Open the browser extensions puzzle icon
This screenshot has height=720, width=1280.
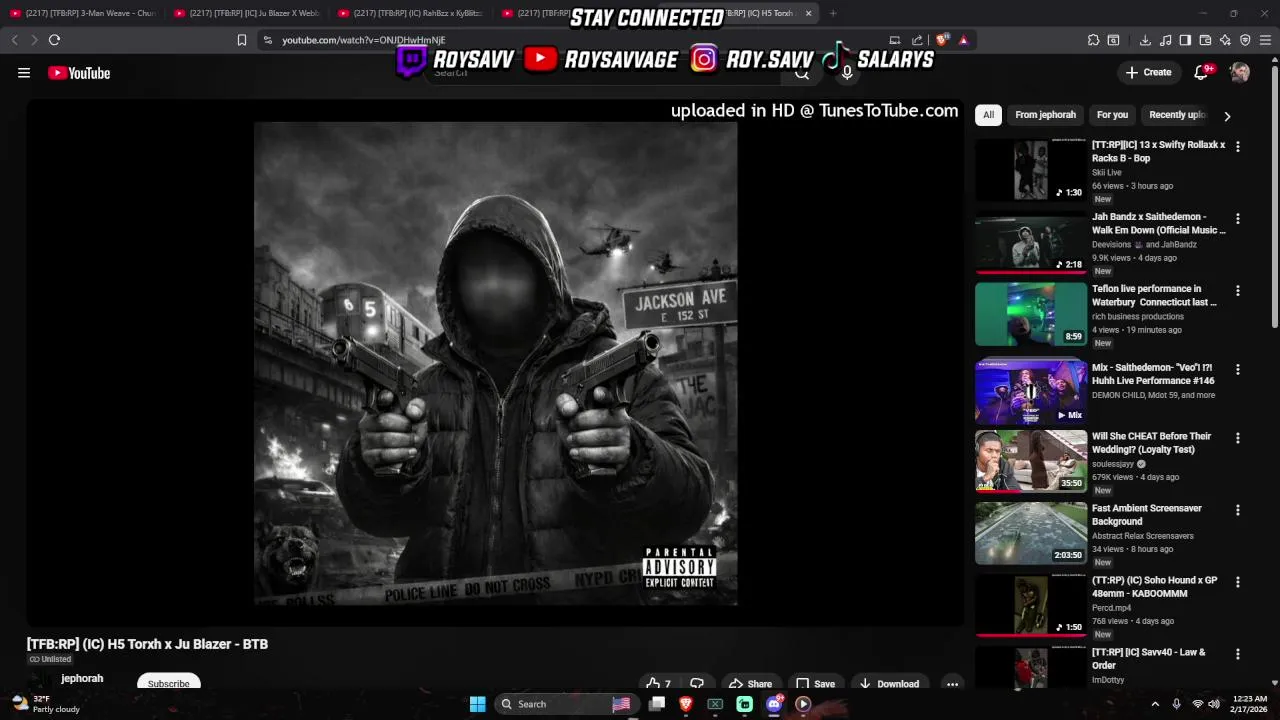click(x=1093, y=40)
